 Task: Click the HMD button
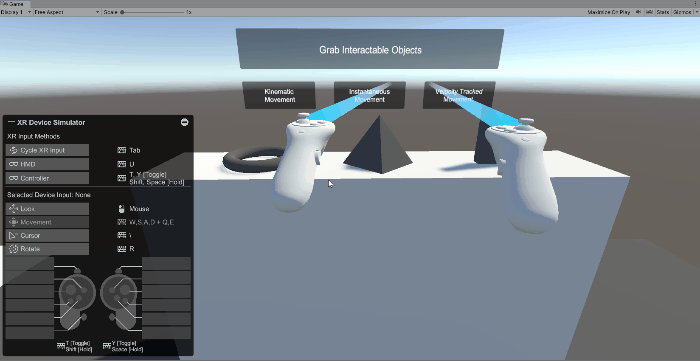coord(47,164)
